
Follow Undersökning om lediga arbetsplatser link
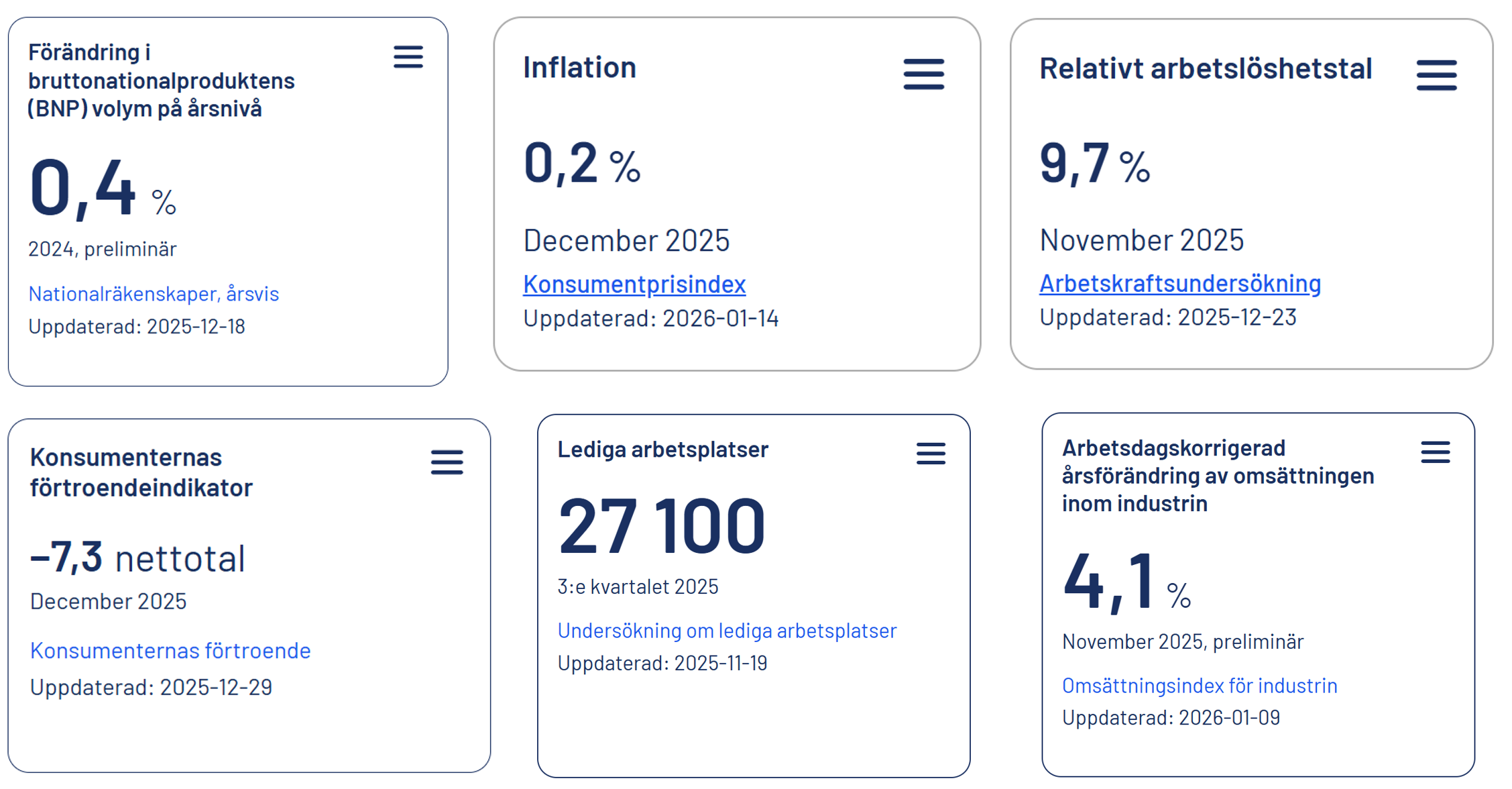tap(727, 630)
